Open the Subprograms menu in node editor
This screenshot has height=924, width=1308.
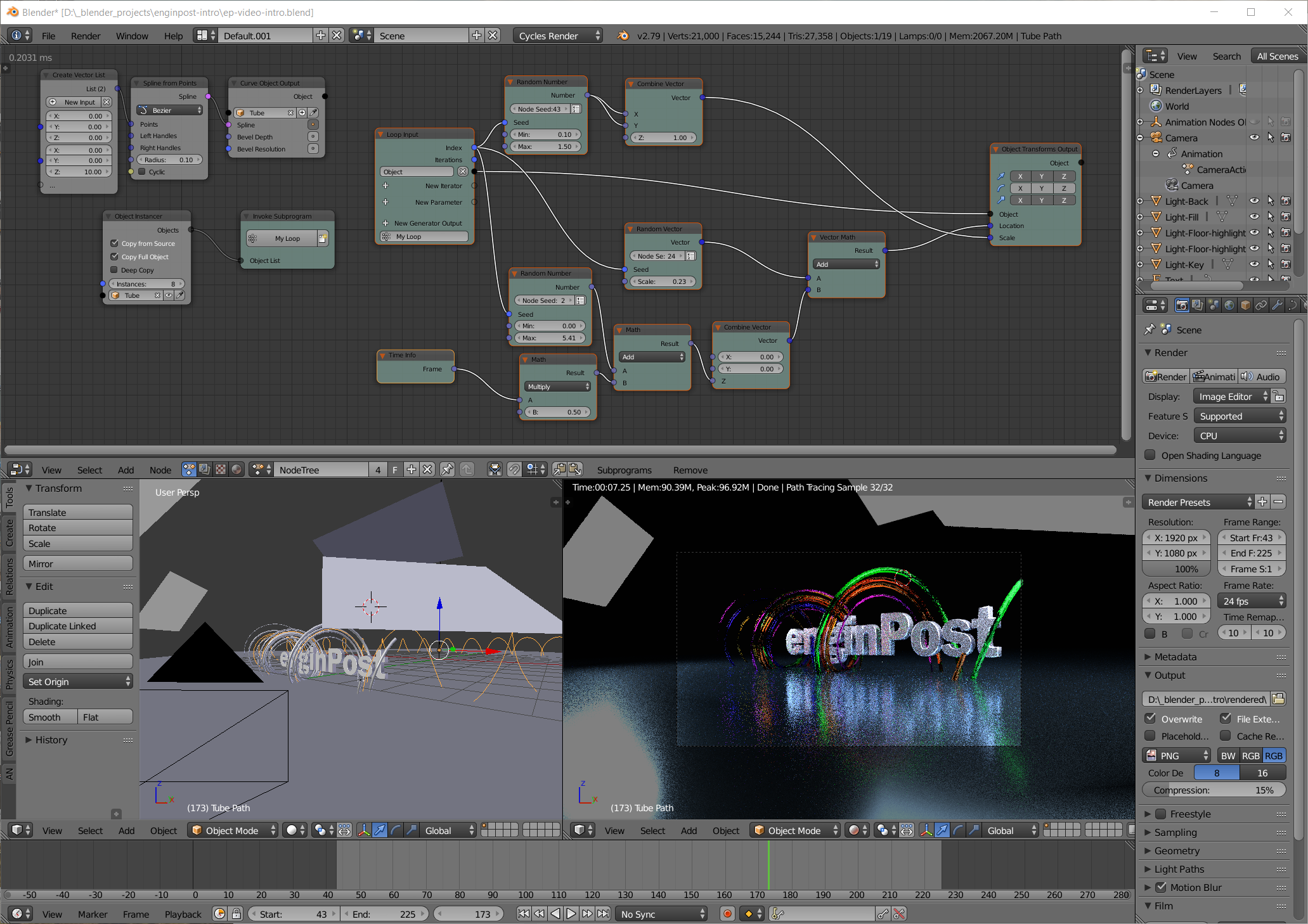pyautogui.click(x=624, y=470)
